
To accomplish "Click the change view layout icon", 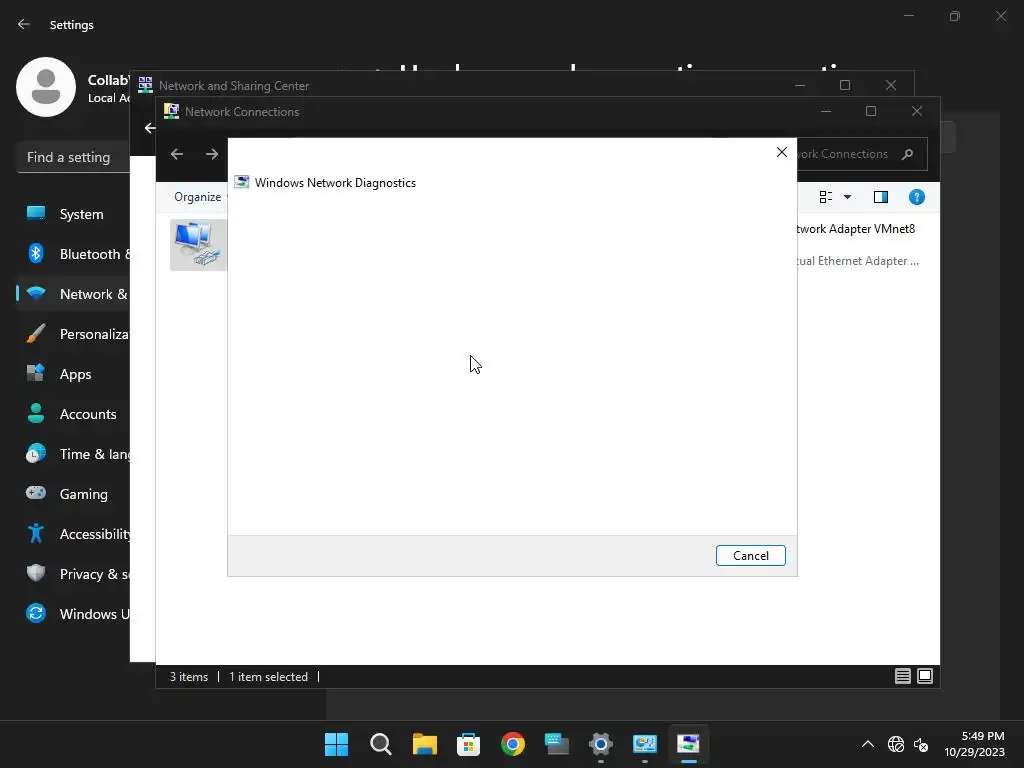I will pyautogui.click(x=825, y=197).
